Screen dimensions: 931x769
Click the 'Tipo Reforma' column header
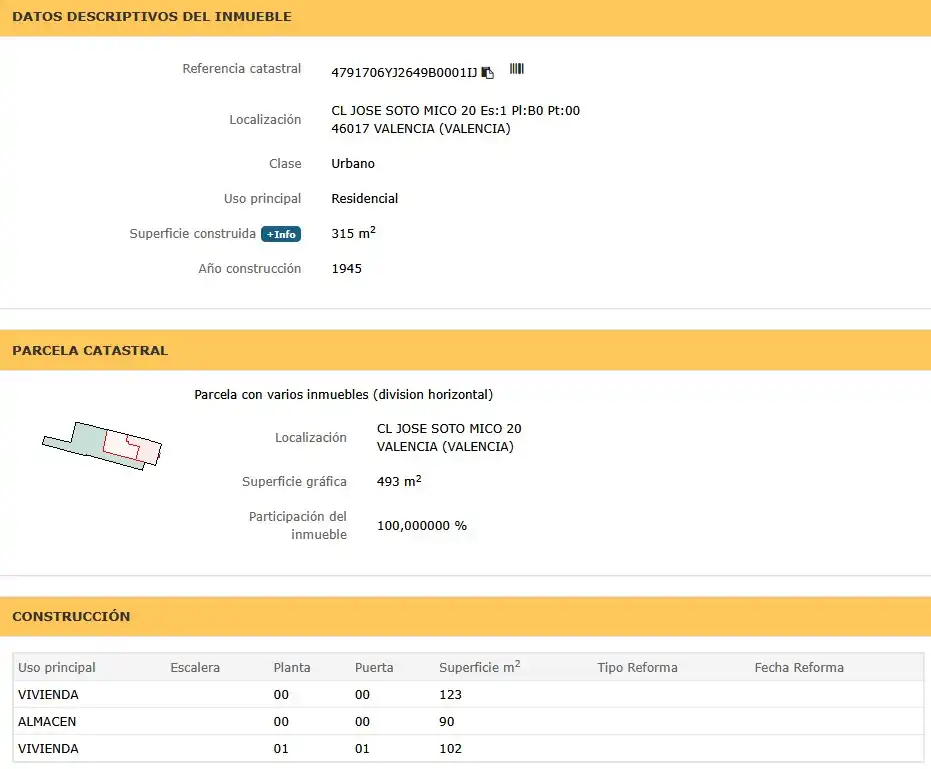[637, 667]
